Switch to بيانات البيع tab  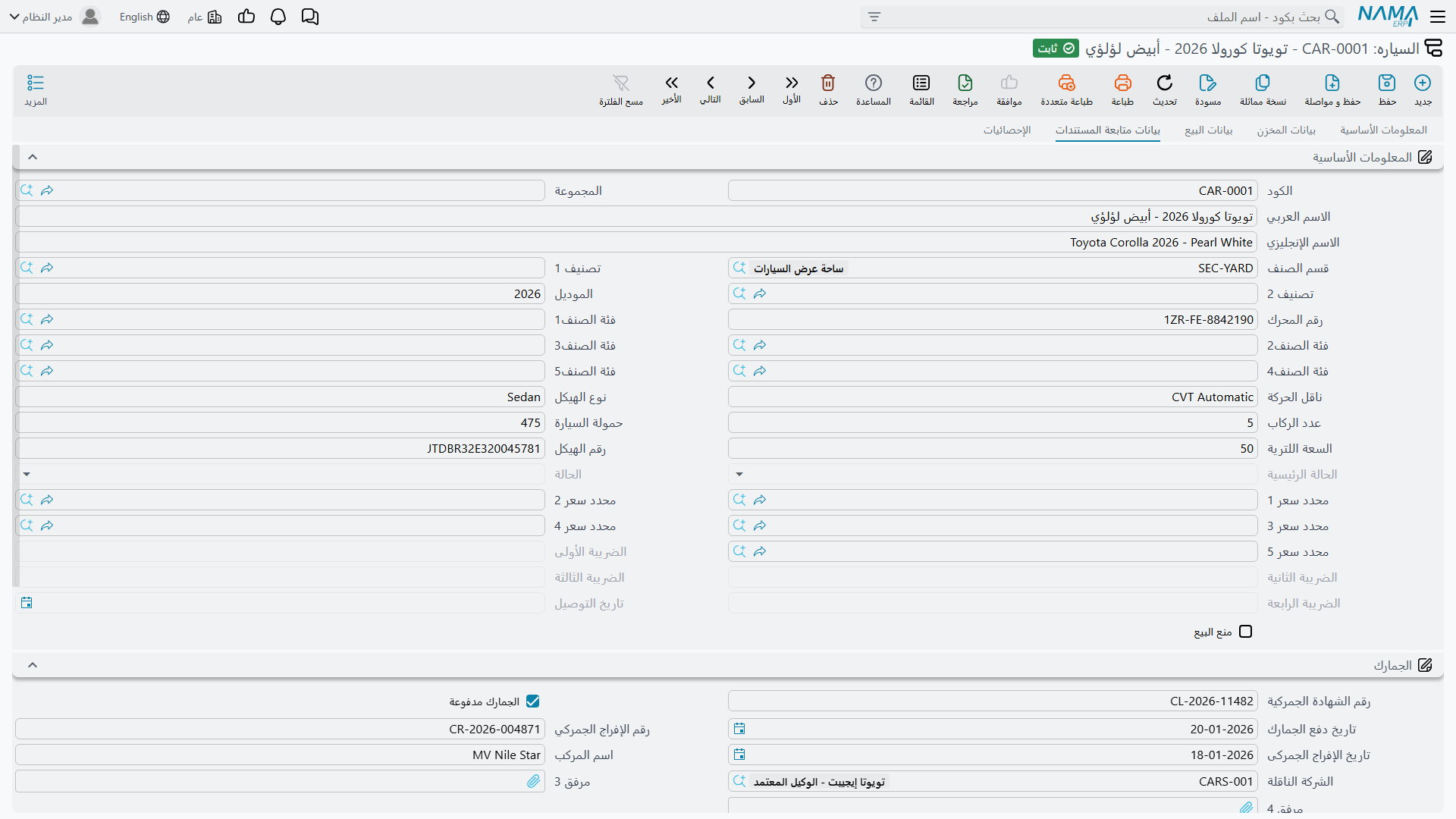pos(1209,130)
